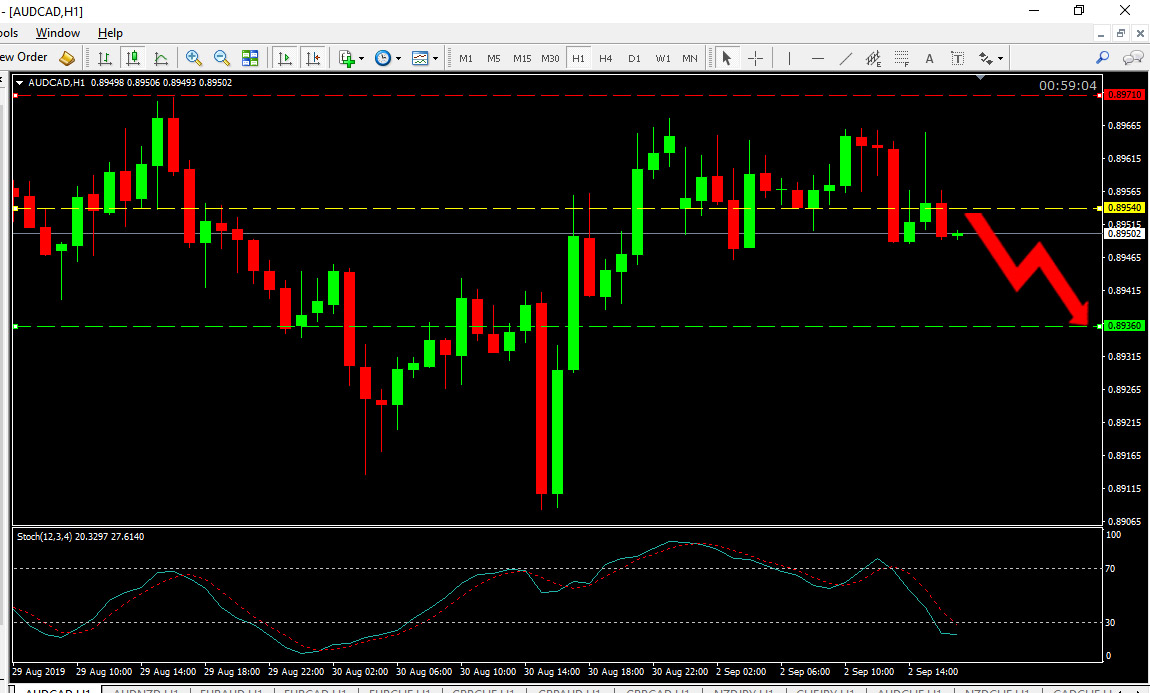
Task: Zoom in on the chart
Action: tap(194, 58)
